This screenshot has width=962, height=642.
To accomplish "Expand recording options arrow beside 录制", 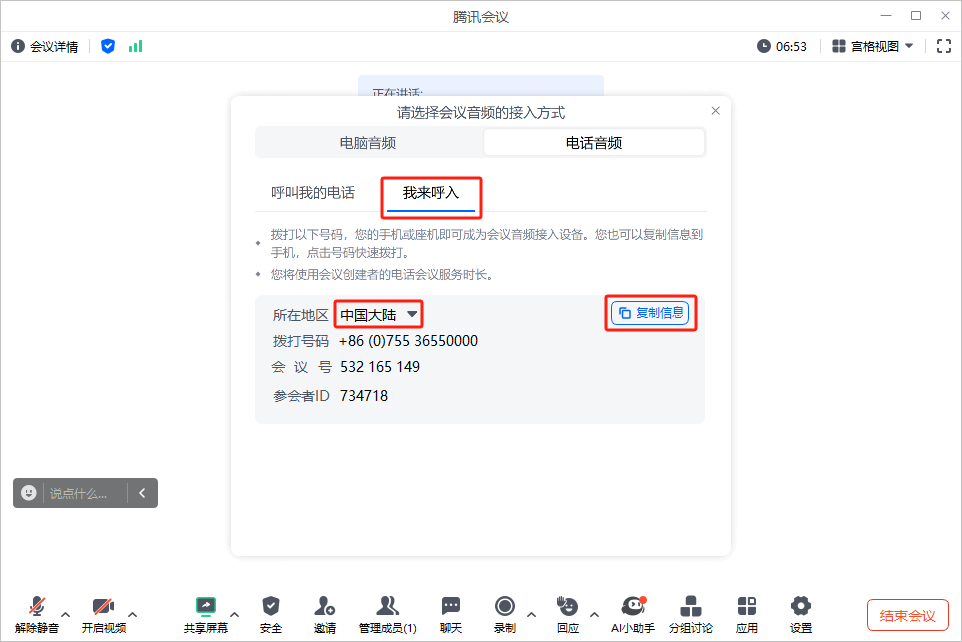I will pyautogui.click(x=531, y=614).
